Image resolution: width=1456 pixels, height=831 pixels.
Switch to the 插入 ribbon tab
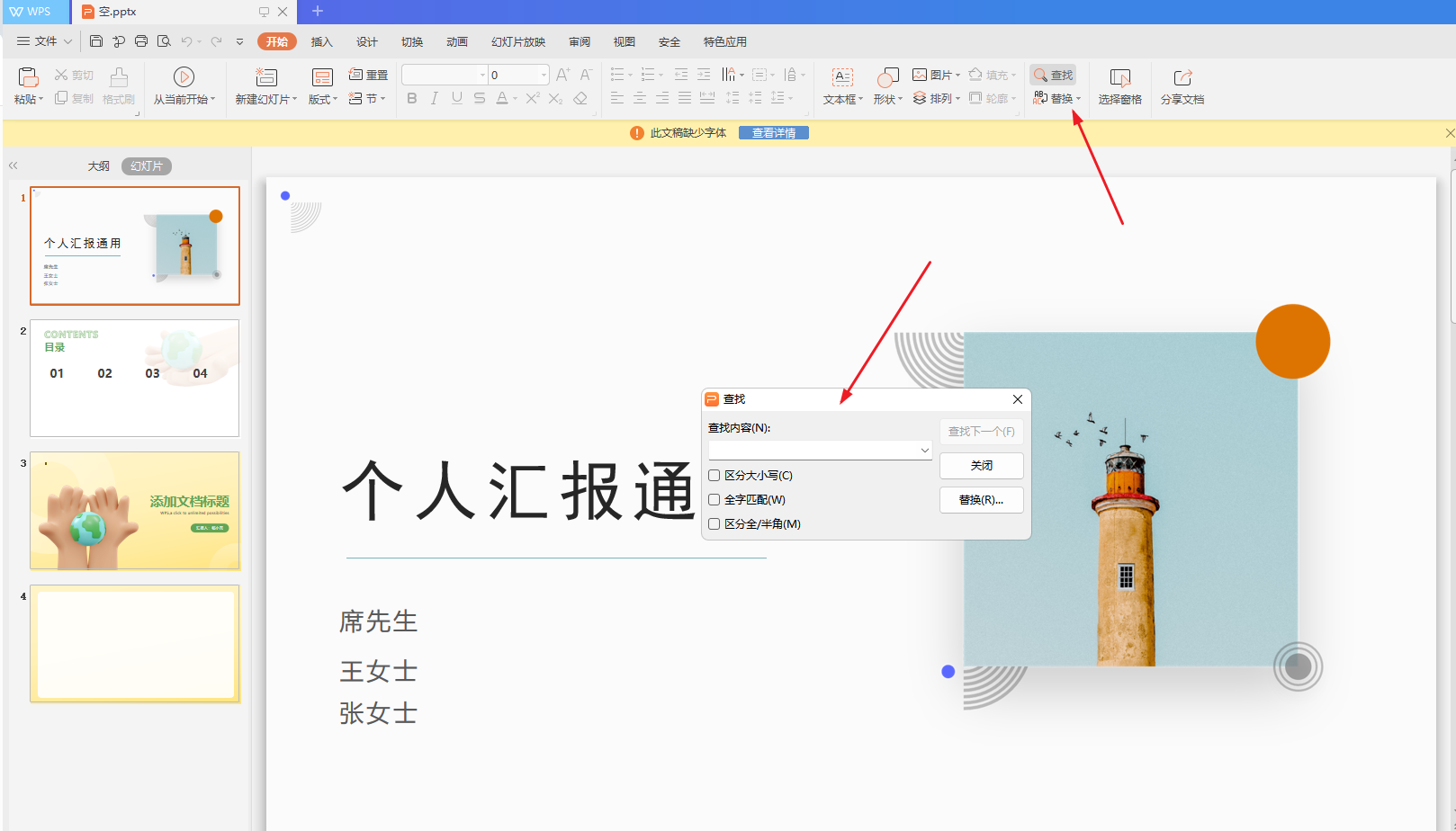321,41
